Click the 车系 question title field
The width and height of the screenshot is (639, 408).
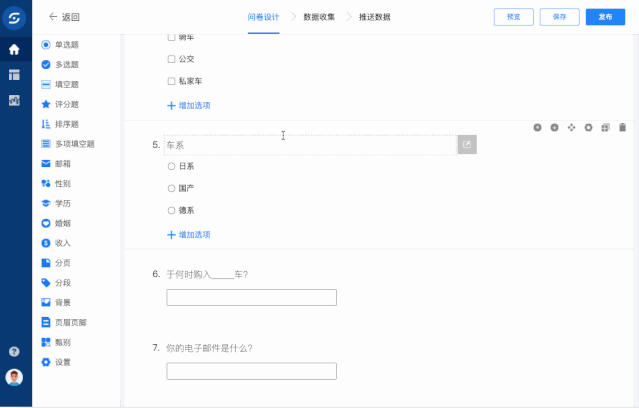click(310, 145)
